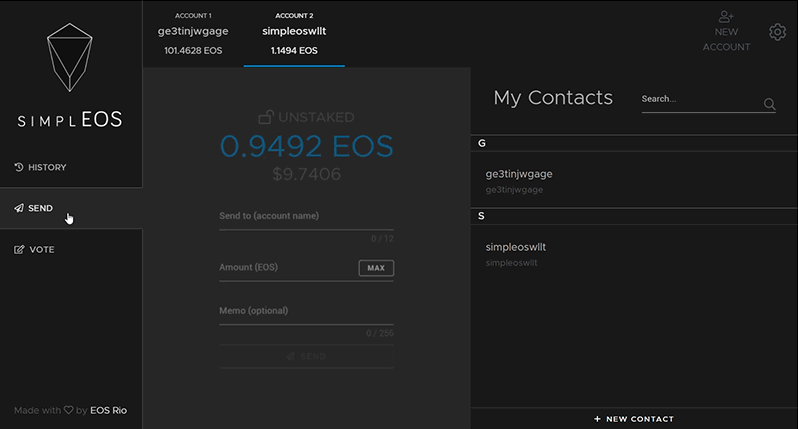Click the SimplEOS diamond logo
Screen dimensions: 798x429
70,57
